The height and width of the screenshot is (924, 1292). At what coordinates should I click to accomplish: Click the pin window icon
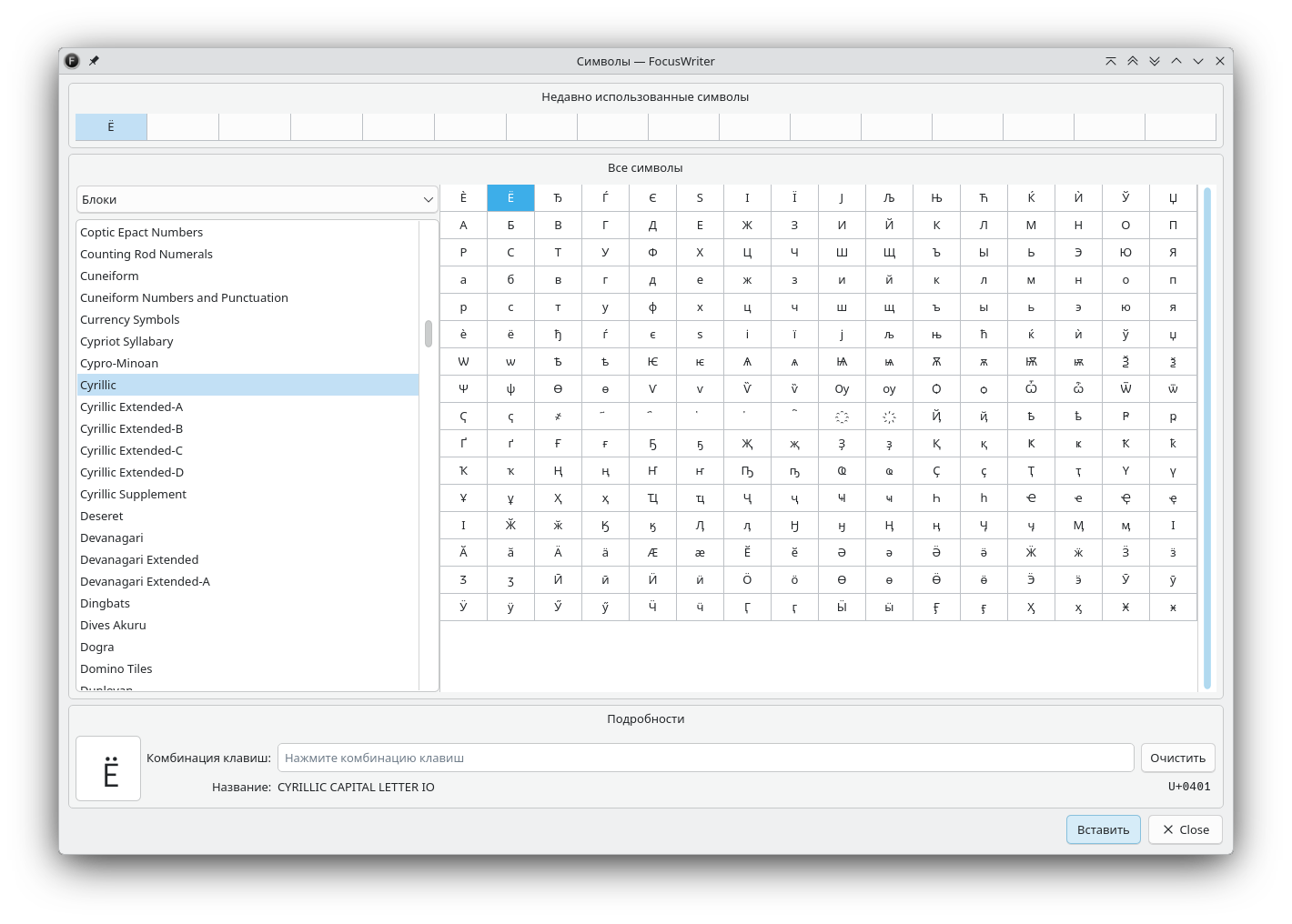point(94,61)
